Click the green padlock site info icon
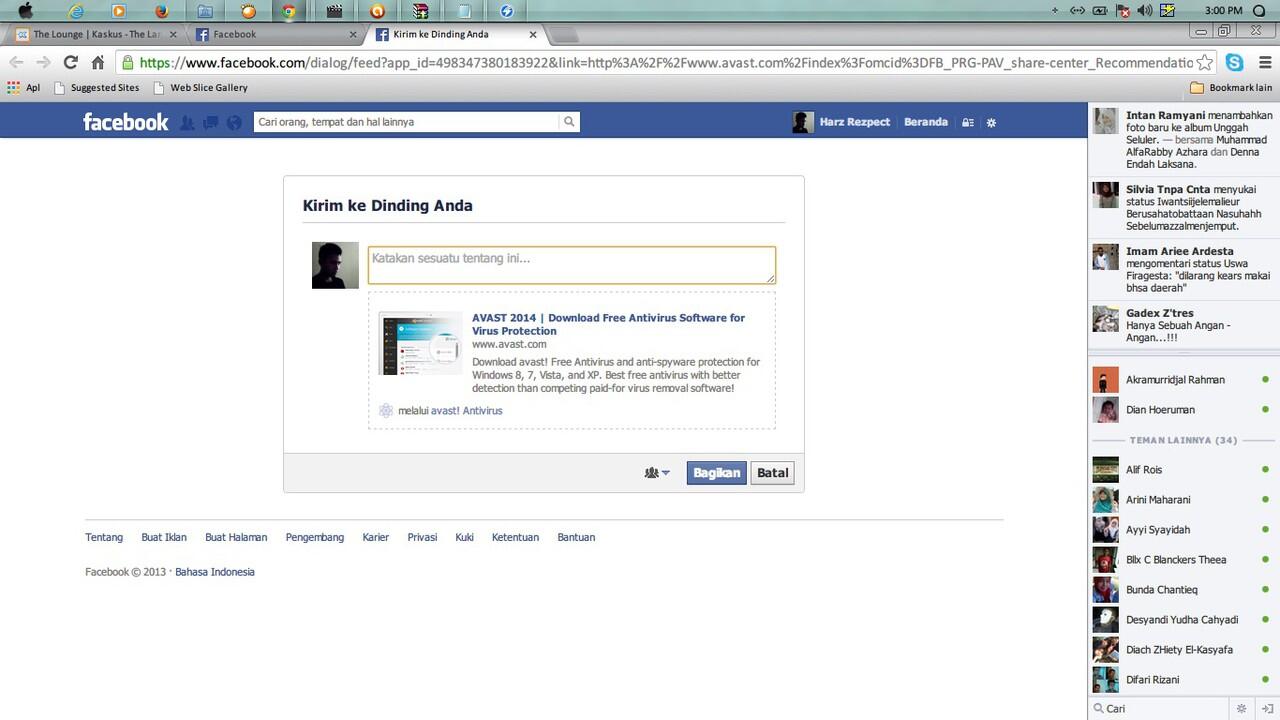 point(127,62)
